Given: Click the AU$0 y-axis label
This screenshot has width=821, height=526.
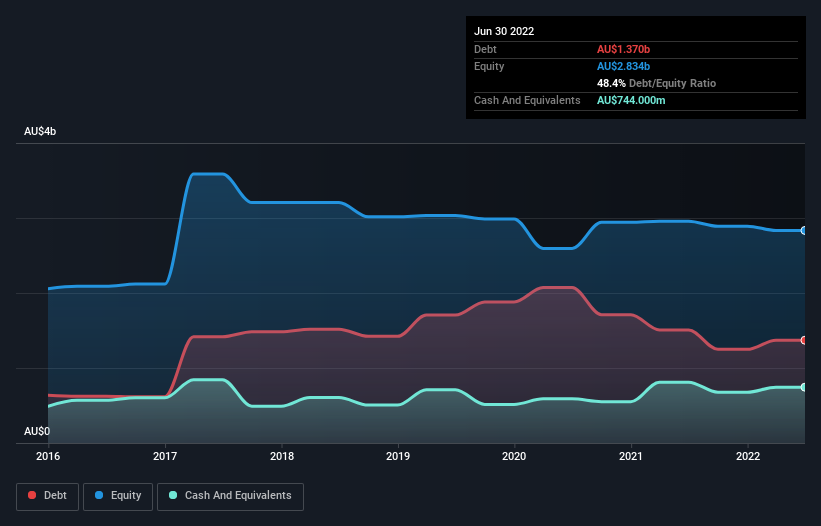Looking at the screenshot, I should pos(37,431).
